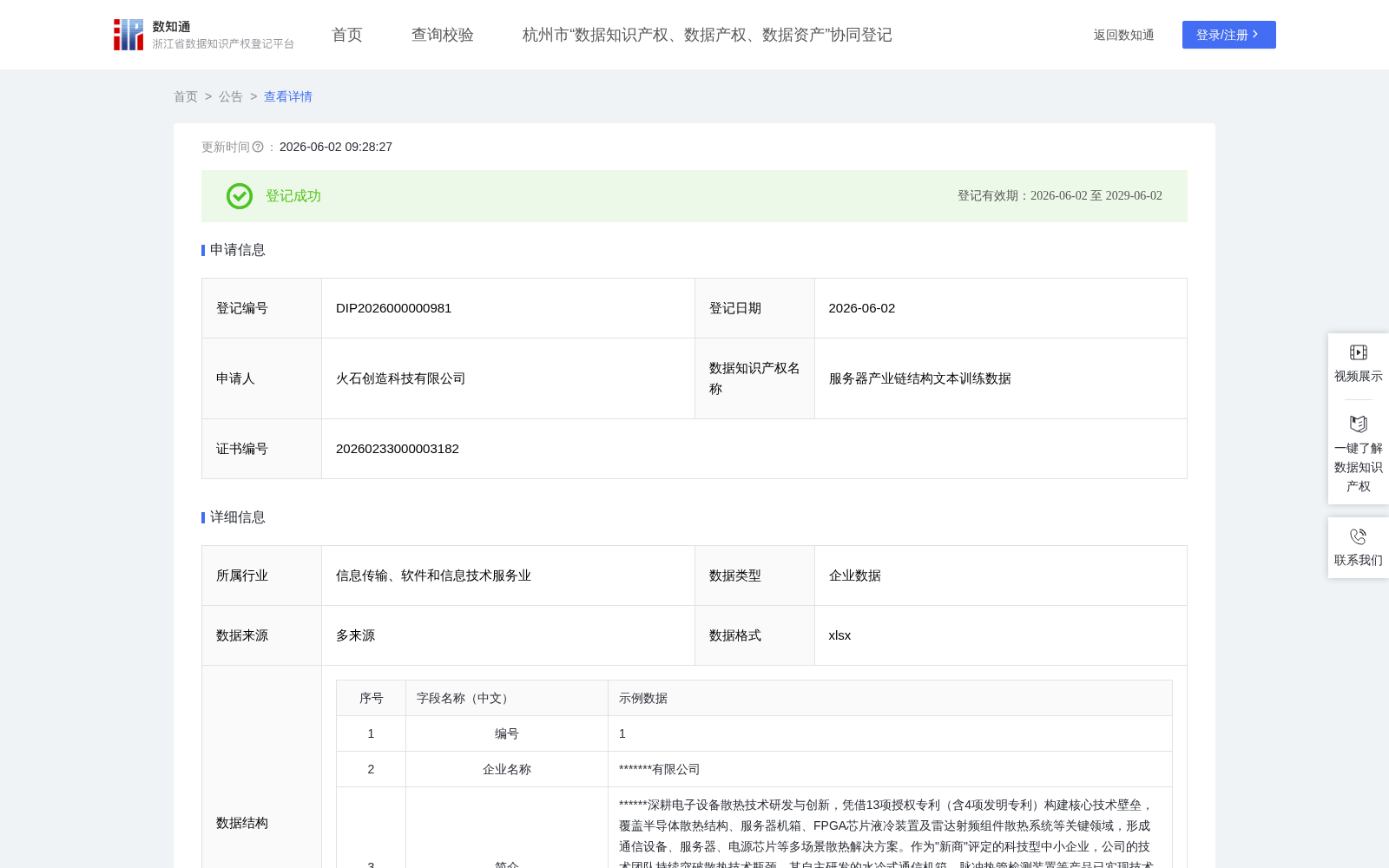The width and height of the screenshot is (1389, 868).
Task: Click the 字段名称（中文） column header
Action: pos(507,698)
